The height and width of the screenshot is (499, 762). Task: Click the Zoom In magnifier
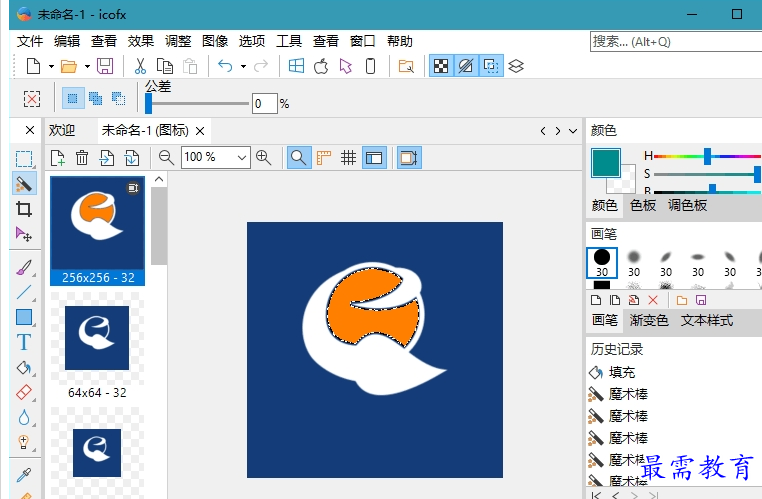264,157
